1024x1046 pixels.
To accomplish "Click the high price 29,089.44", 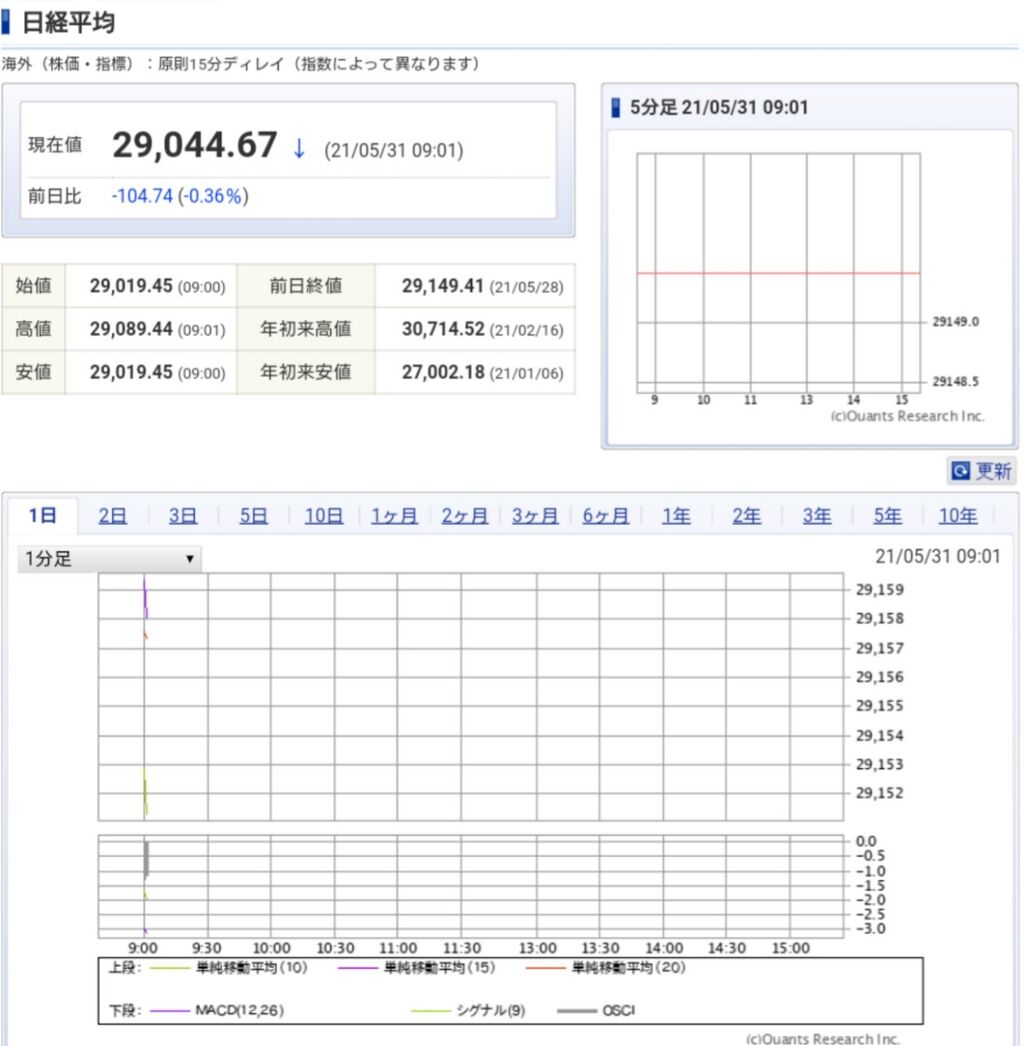I will click(131, 329).
